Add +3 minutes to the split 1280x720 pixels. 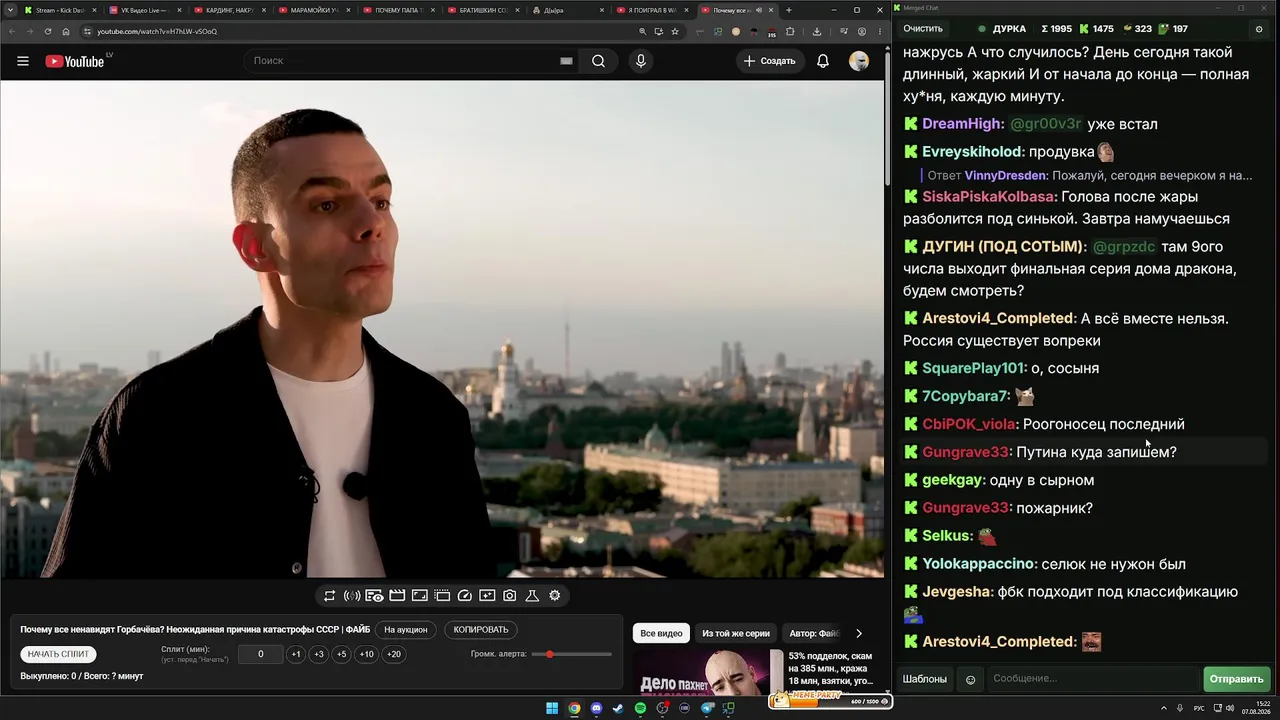(319, 654)
